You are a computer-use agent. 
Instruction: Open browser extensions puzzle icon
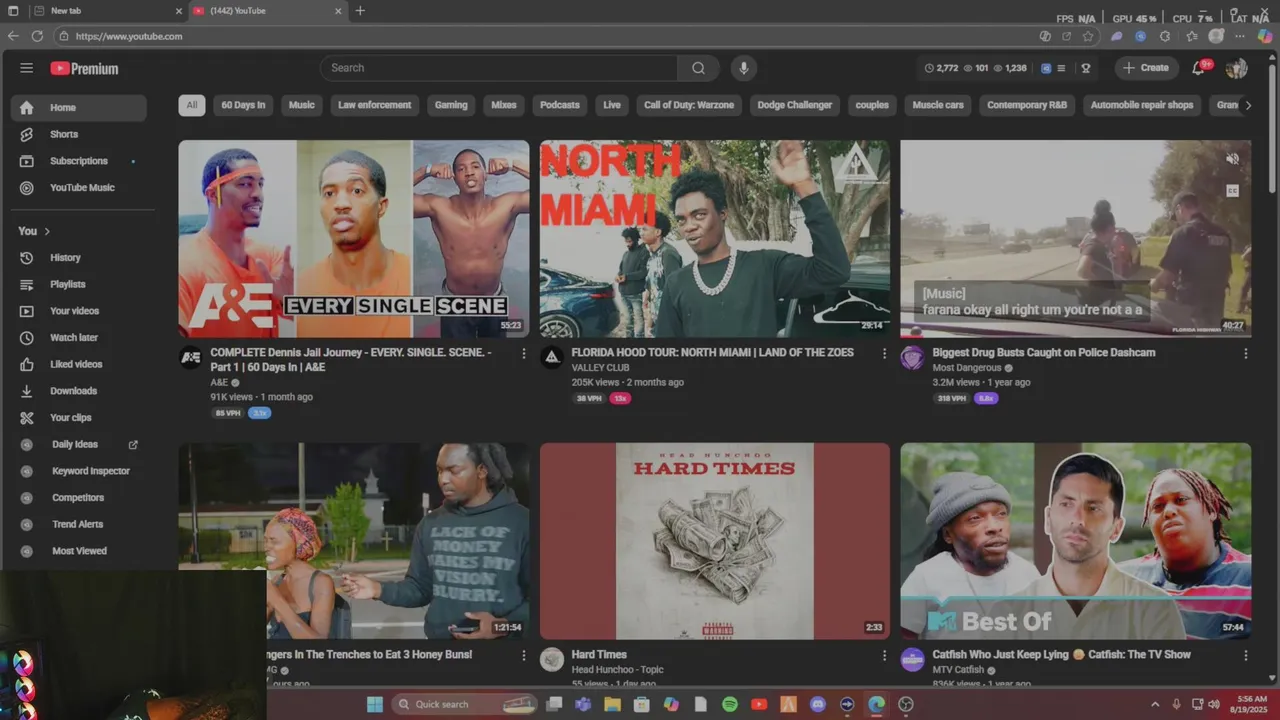[1165, 36]
